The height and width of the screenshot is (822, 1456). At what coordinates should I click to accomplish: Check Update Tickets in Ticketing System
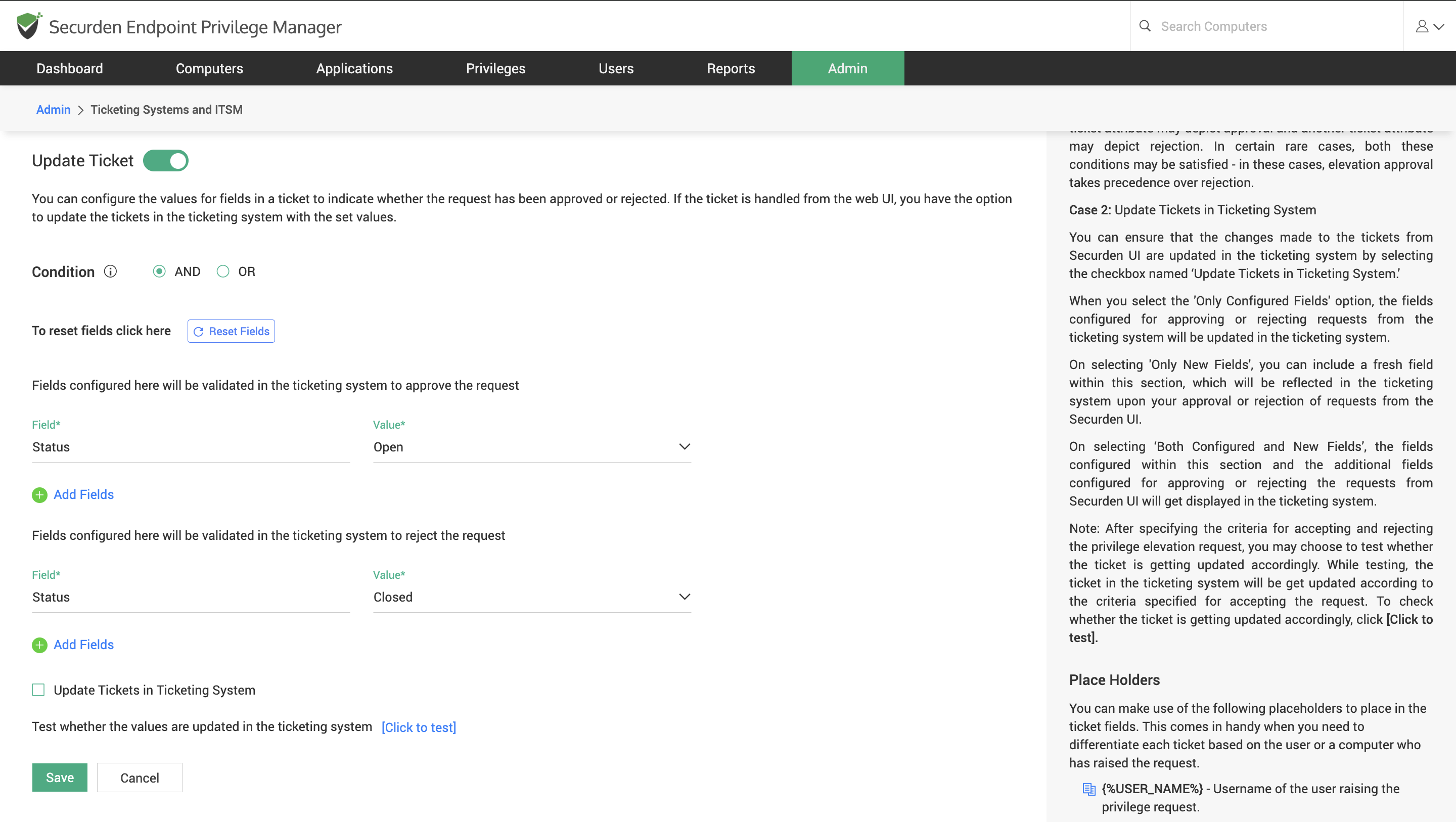(x=38, y=690)
